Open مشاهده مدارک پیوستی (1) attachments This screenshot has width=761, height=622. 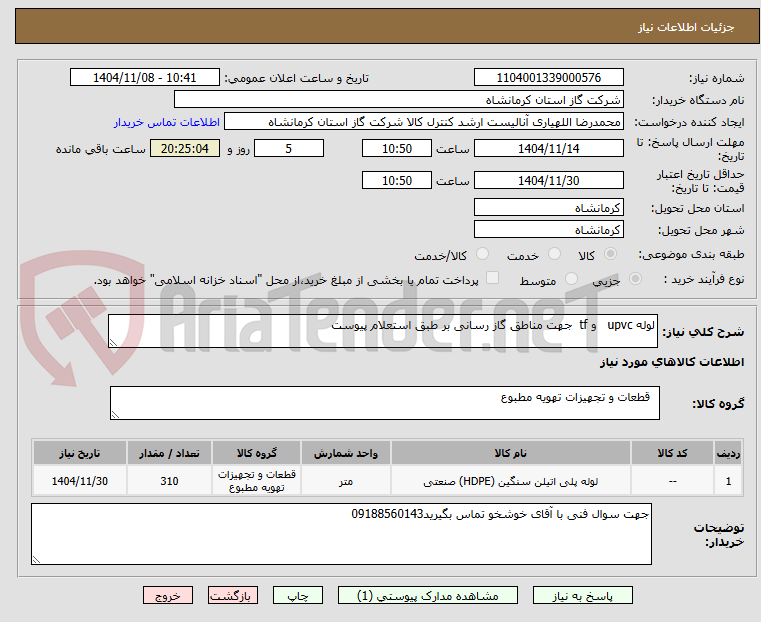[428, 595]
